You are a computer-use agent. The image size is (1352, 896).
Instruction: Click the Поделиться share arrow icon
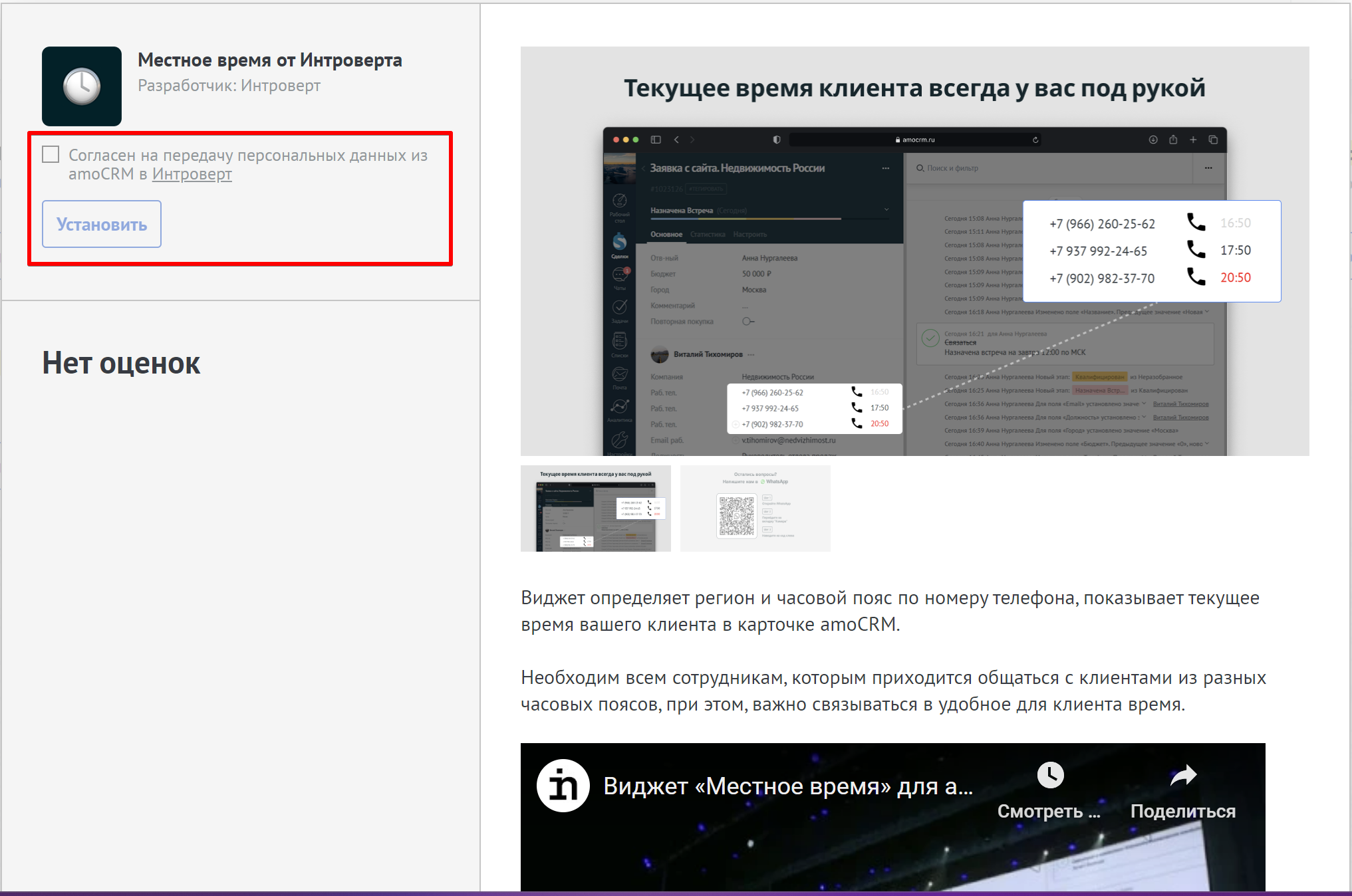[1183, 775]
